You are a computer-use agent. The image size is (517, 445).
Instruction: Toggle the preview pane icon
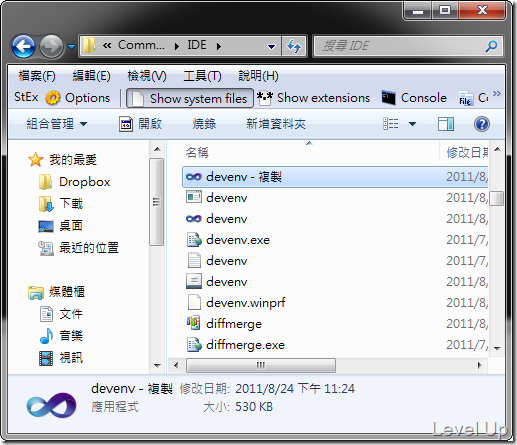click(x=446, y=124)
